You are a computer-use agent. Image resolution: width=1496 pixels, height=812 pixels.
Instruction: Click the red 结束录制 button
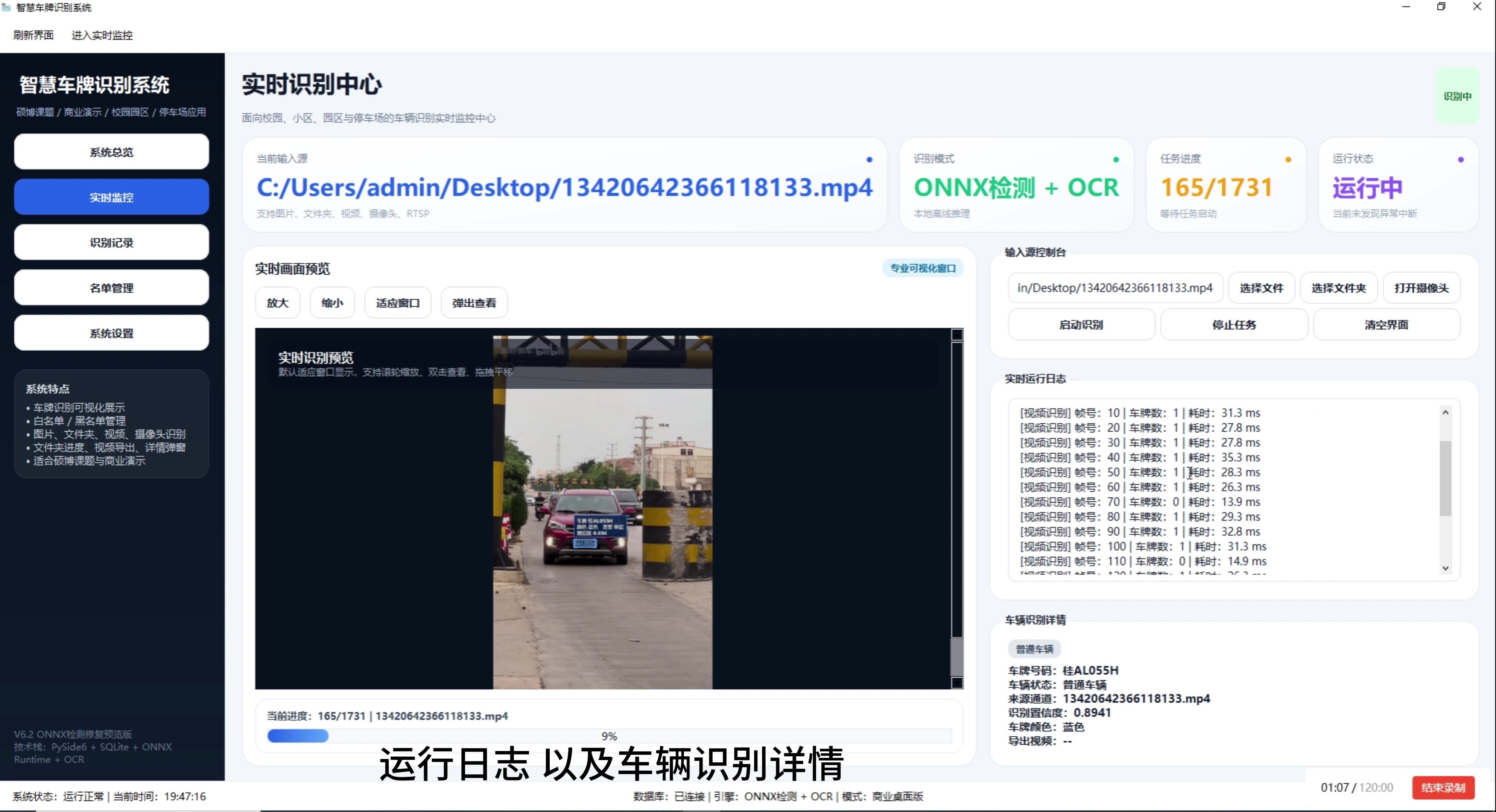click(1443, 788)
